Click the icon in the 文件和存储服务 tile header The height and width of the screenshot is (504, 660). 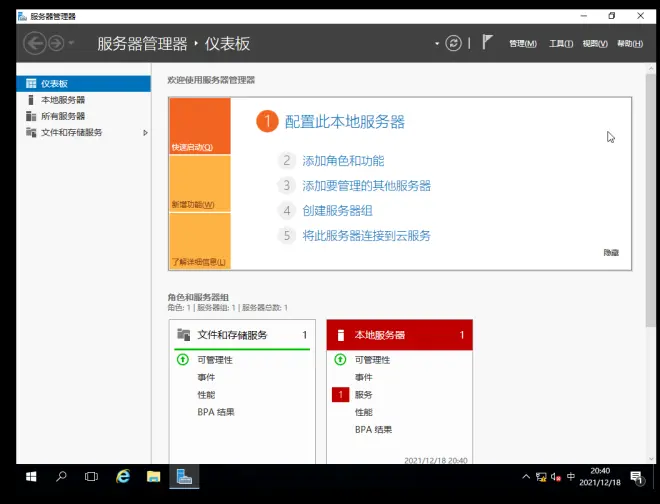(184, 334)
